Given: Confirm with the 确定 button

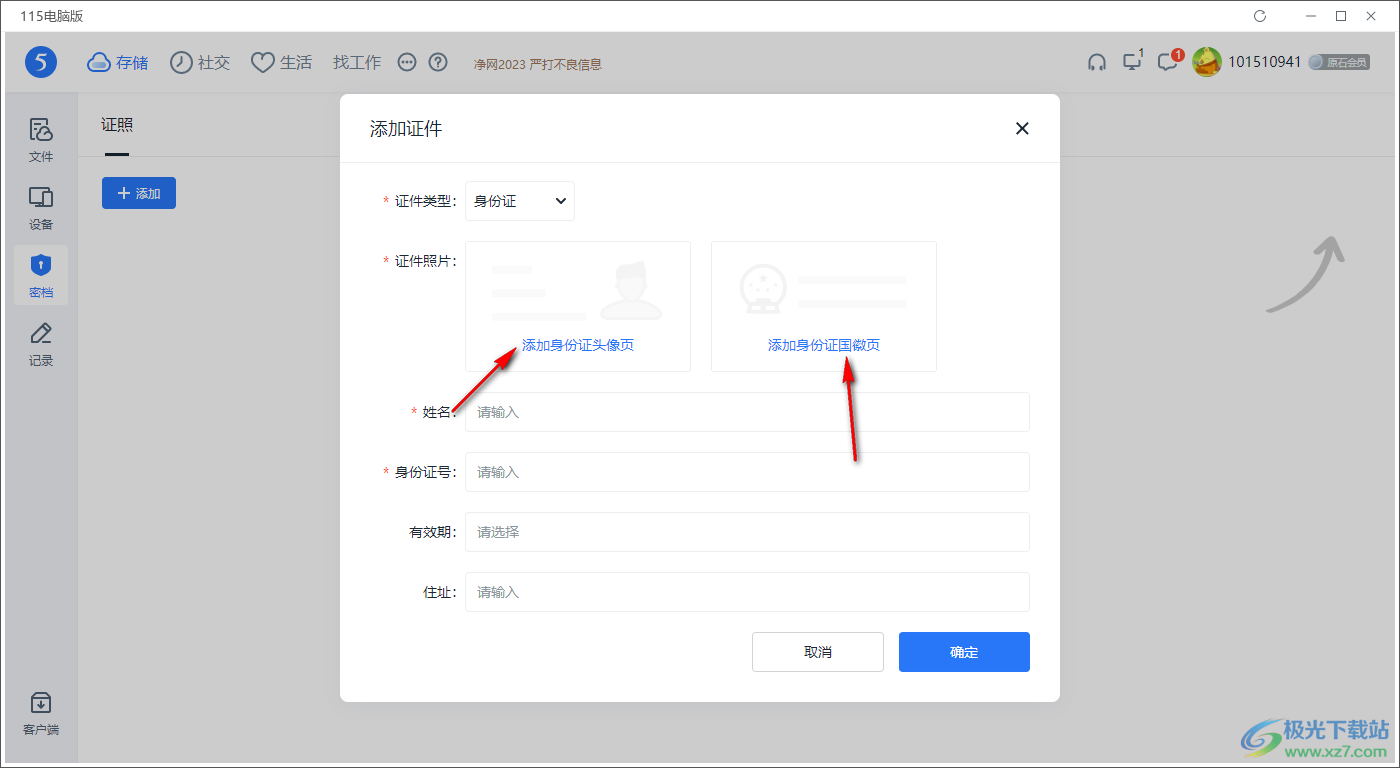Looking at the screenshot, I should (964, 652).
